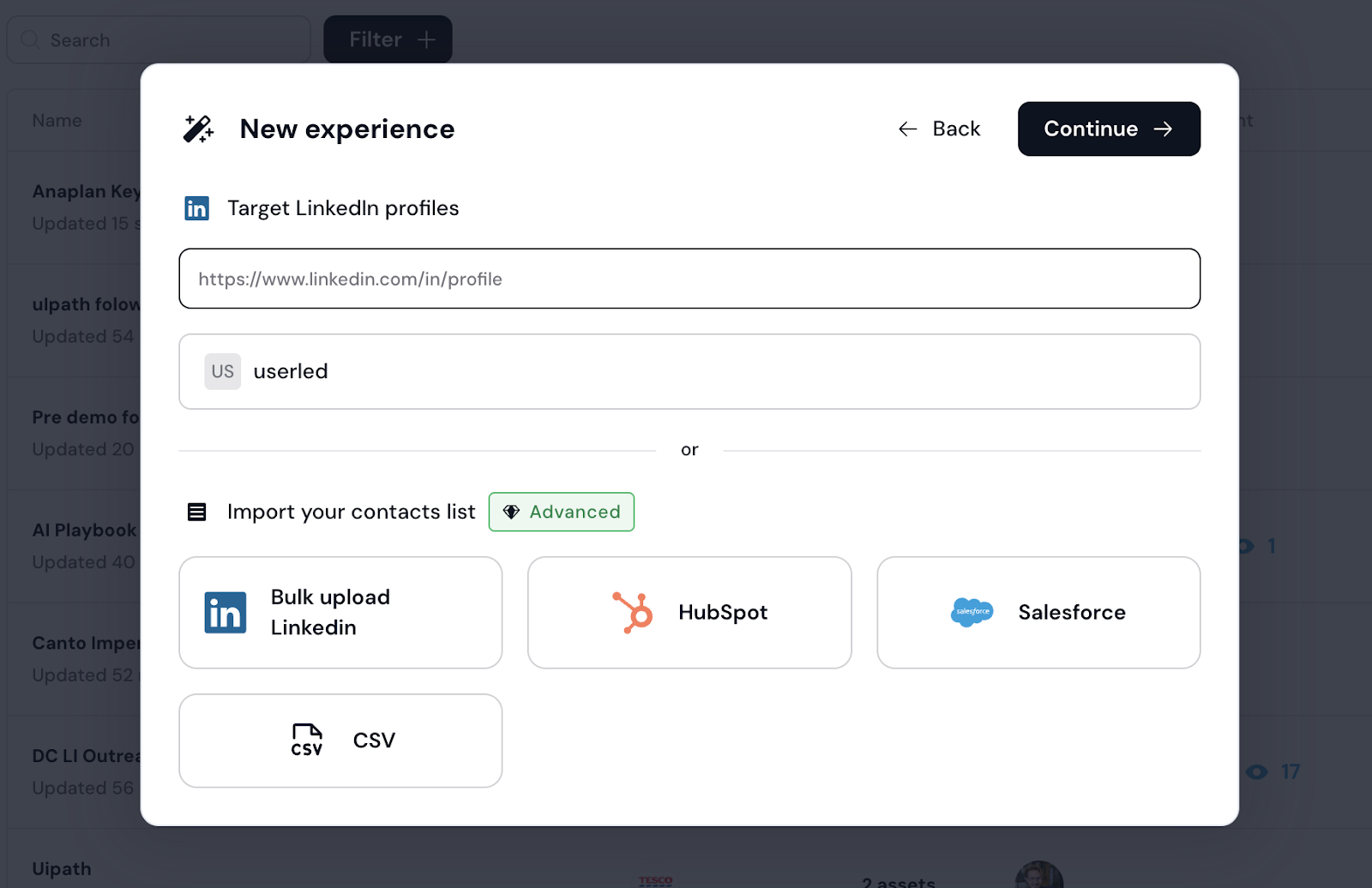The width and height of the screenshot is (1372, 888).
Task: Choose the CSV import option
Action: click(x=340, y=741)
